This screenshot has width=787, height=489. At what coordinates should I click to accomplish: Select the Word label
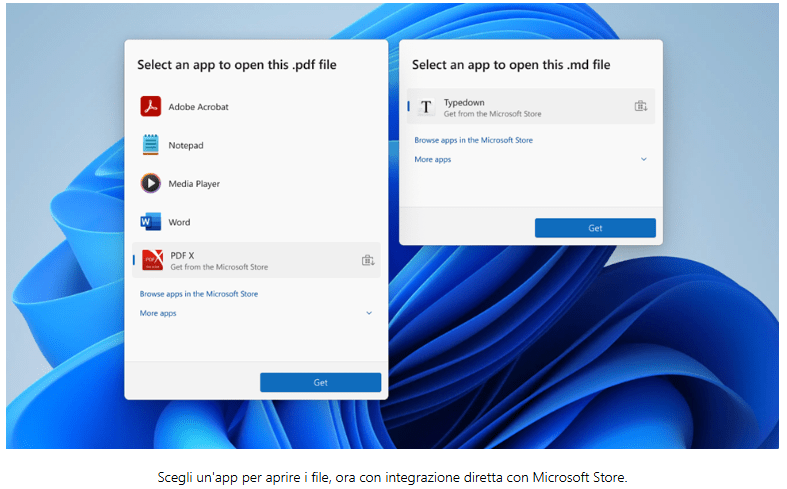[x=179, y=222]
